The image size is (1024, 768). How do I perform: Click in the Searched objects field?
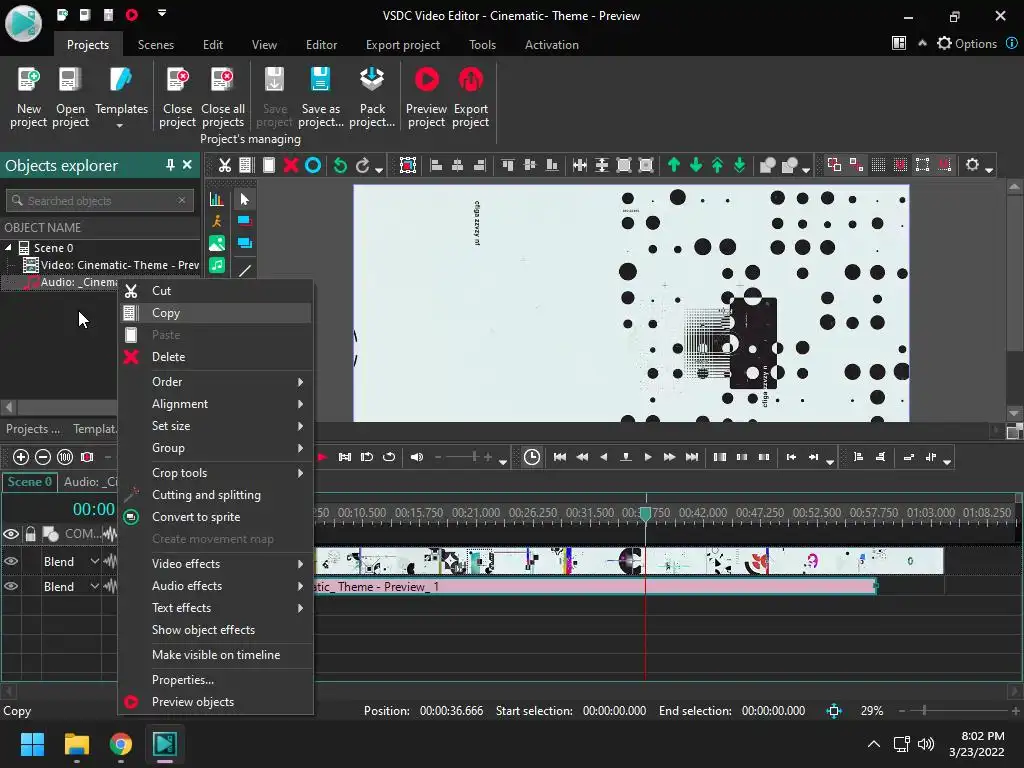[x=100, y=200]
